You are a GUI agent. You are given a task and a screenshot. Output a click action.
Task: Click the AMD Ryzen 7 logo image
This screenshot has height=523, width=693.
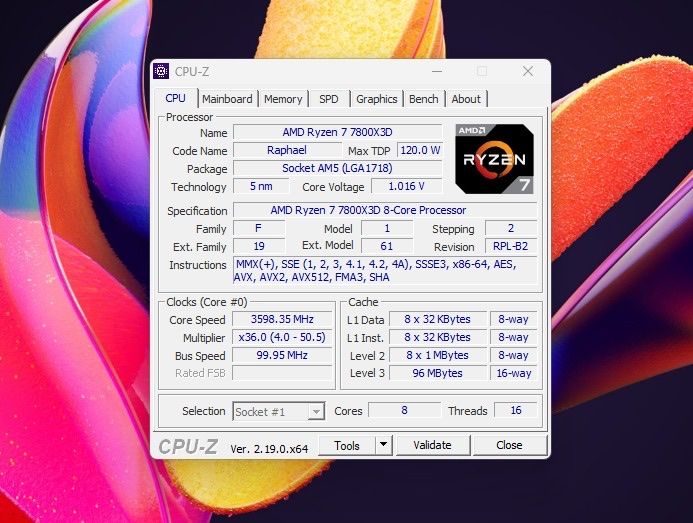tap(495, 159)
